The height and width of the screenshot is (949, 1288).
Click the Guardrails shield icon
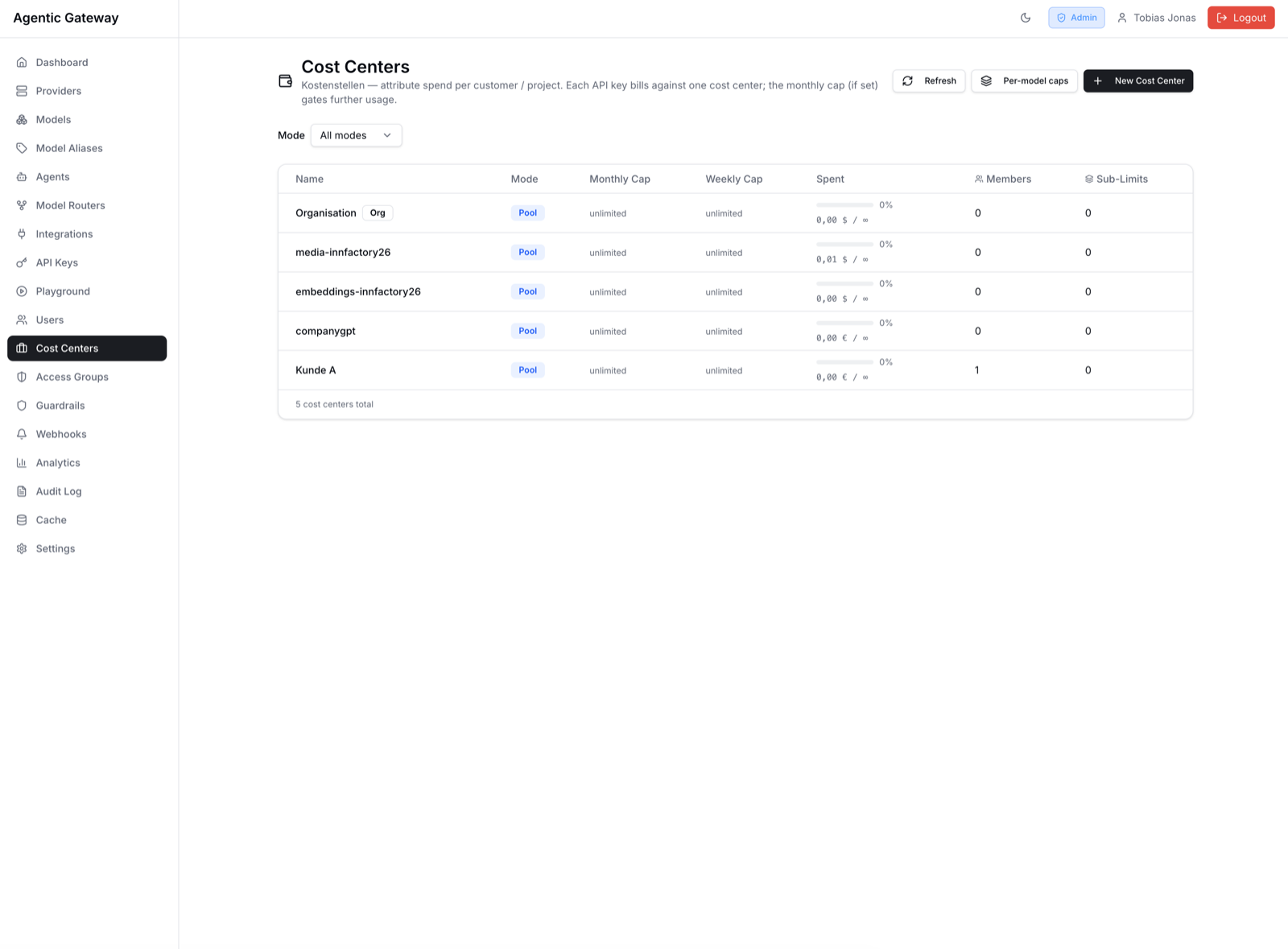[22, 406]
